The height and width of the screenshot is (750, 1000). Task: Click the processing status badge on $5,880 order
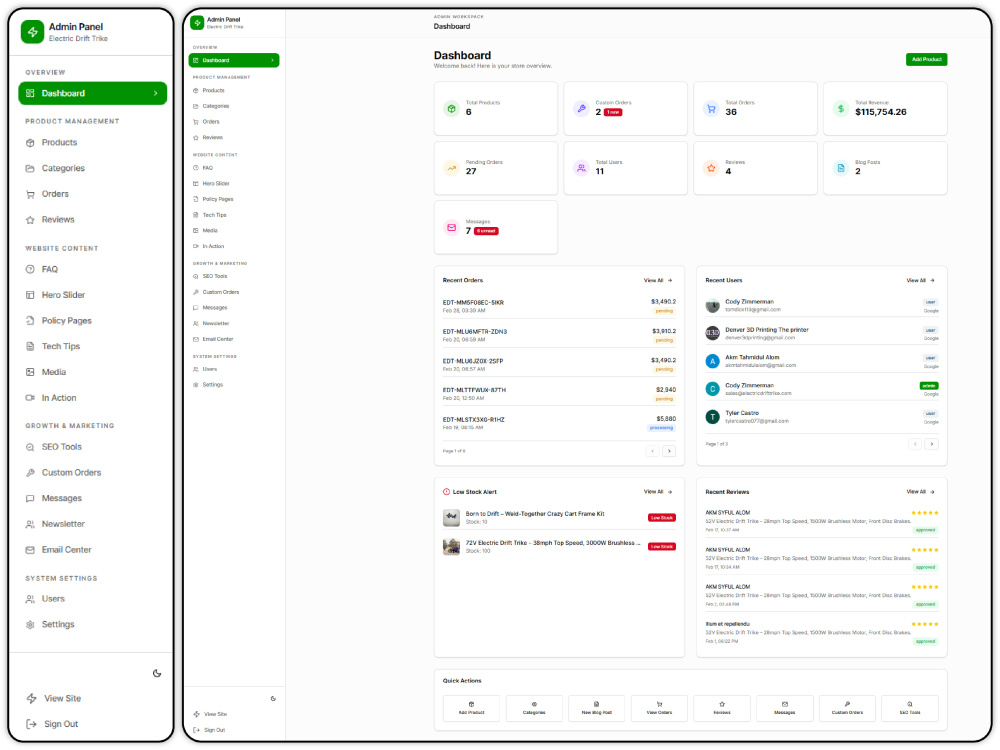(661, 428)
